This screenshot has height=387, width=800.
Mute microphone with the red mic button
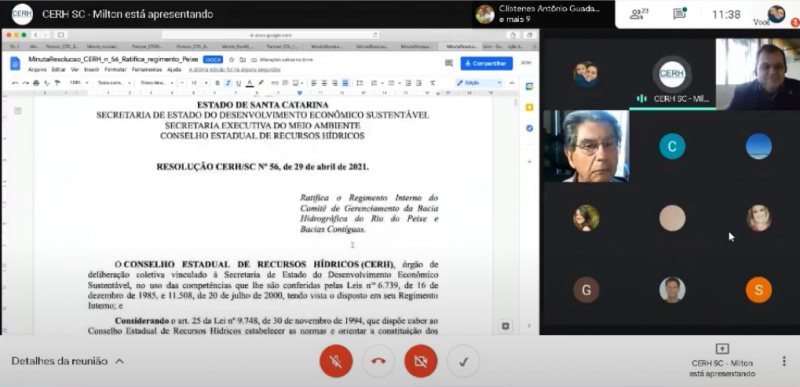(x=336, y=361)
